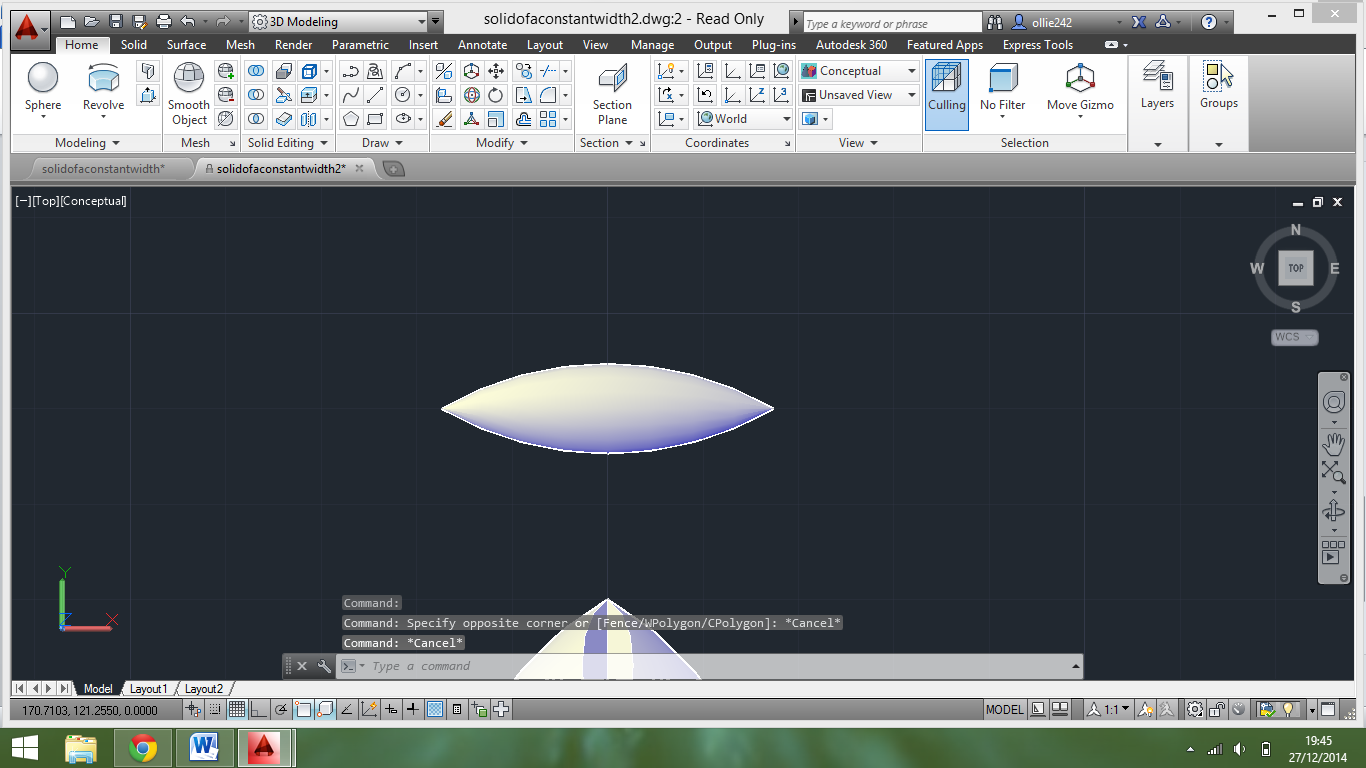
Task: Select the 3-point UCS icon
Action: pyautogui.click(x=781, y=95)
